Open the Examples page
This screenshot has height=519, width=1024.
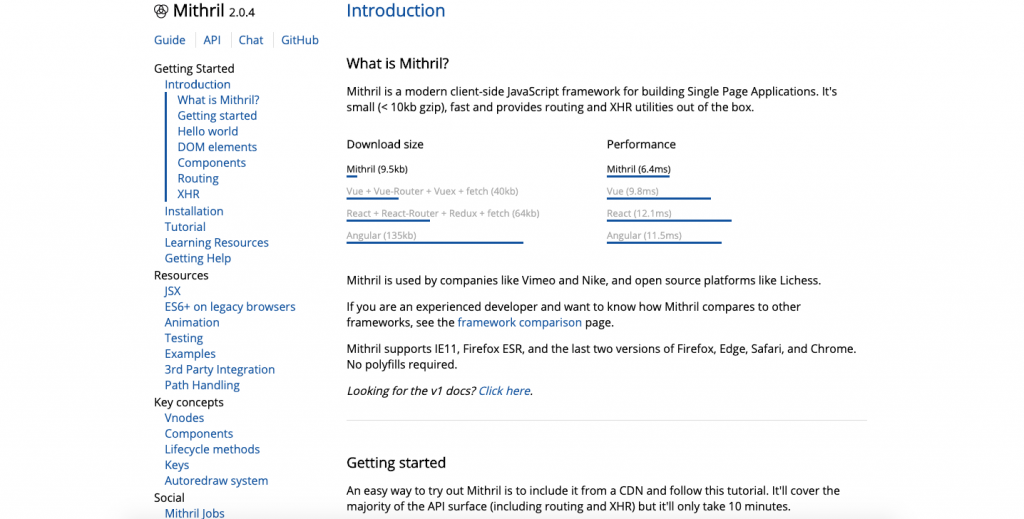point(190,354)
